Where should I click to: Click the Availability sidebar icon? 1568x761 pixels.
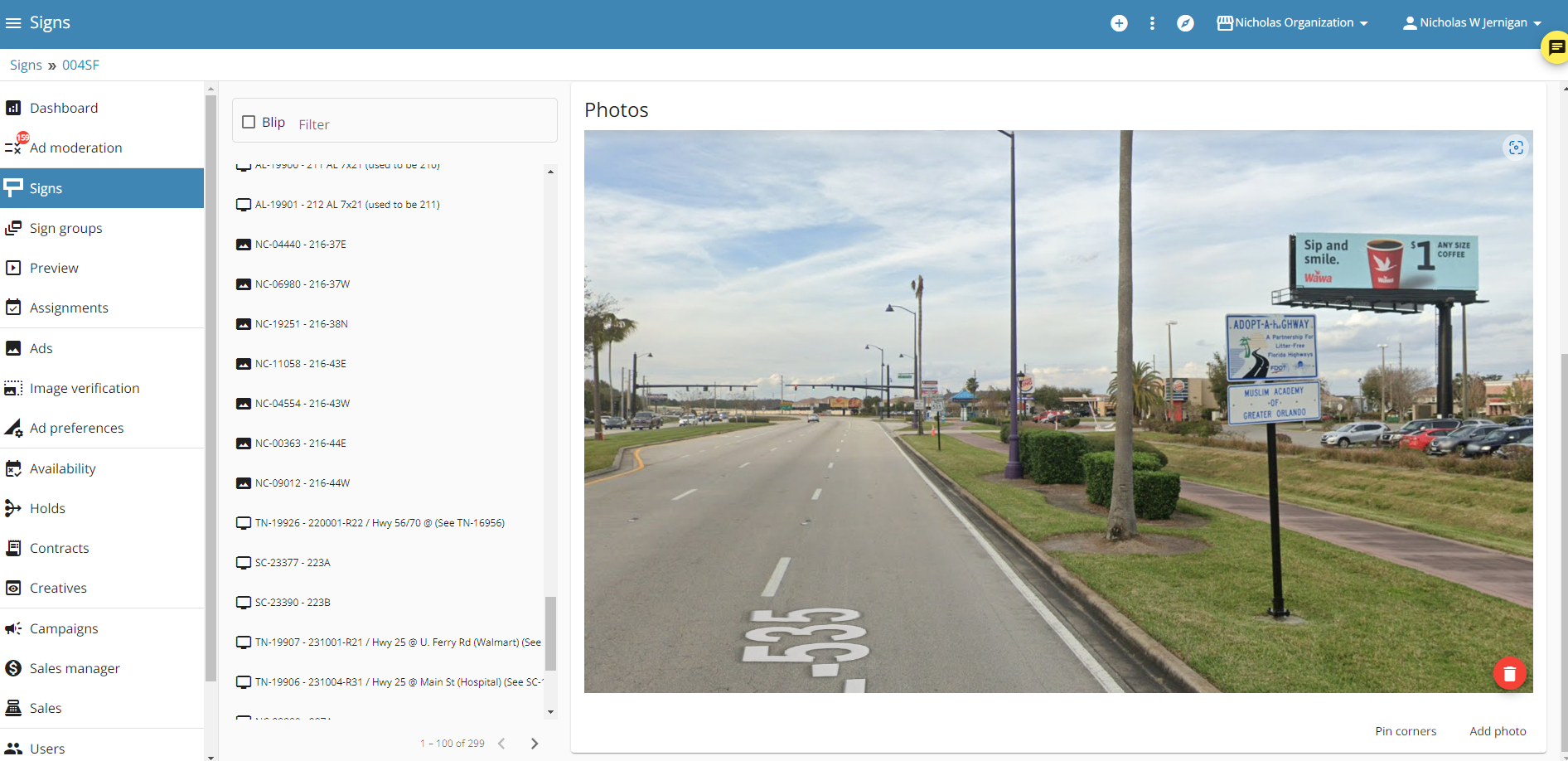pos(13,468)
